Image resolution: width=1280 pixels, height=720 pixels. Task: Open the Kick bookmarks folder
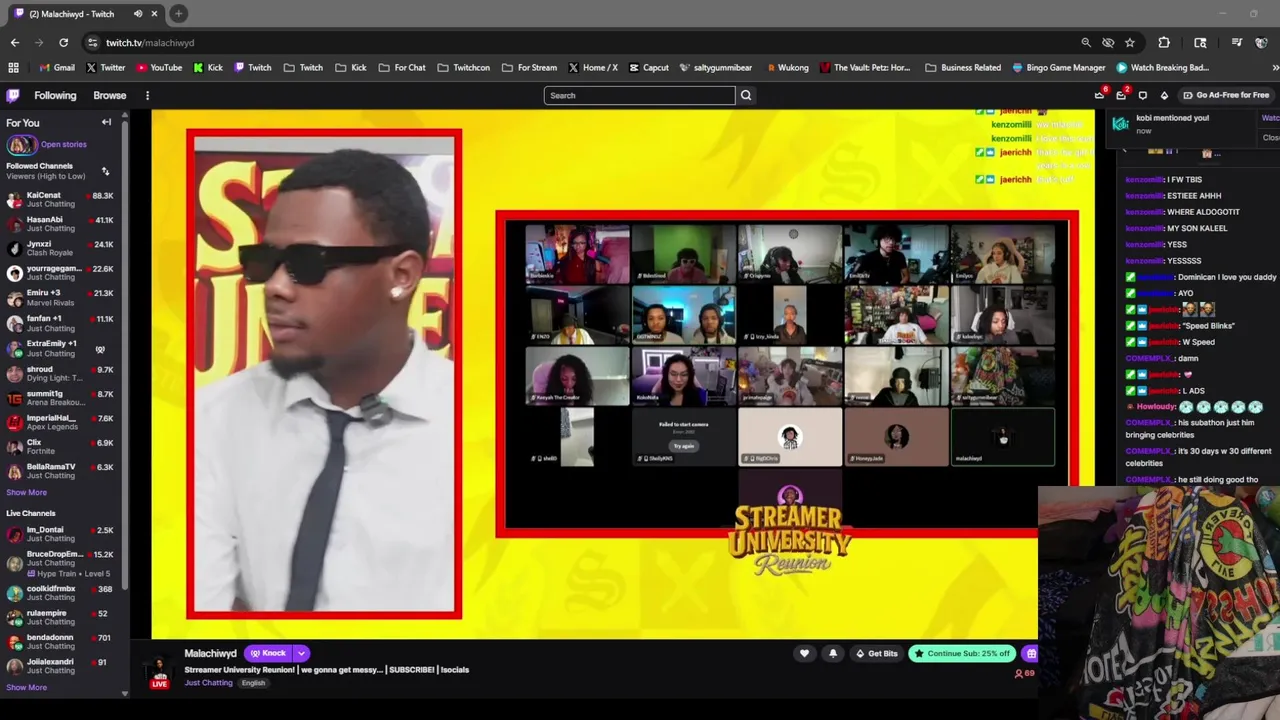pyautogui.click(x=351, y=68)
